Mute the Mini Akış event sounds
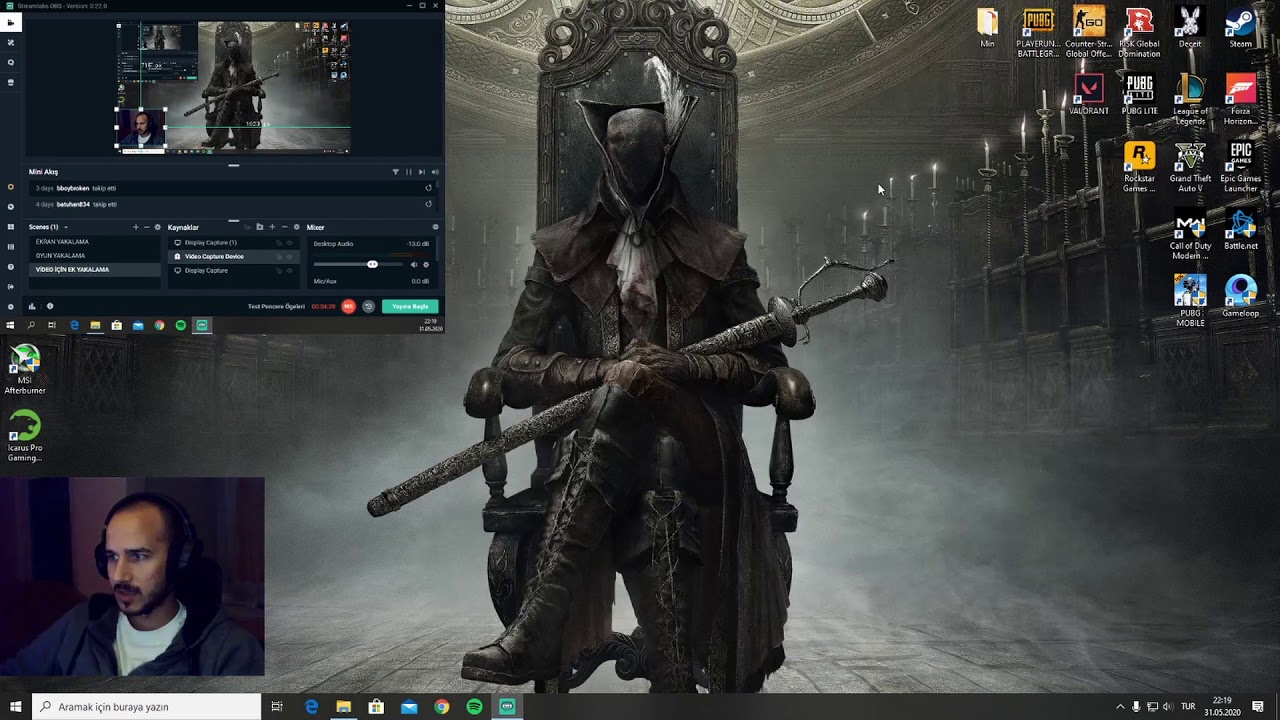1280x720 pixels. [434, 172]
